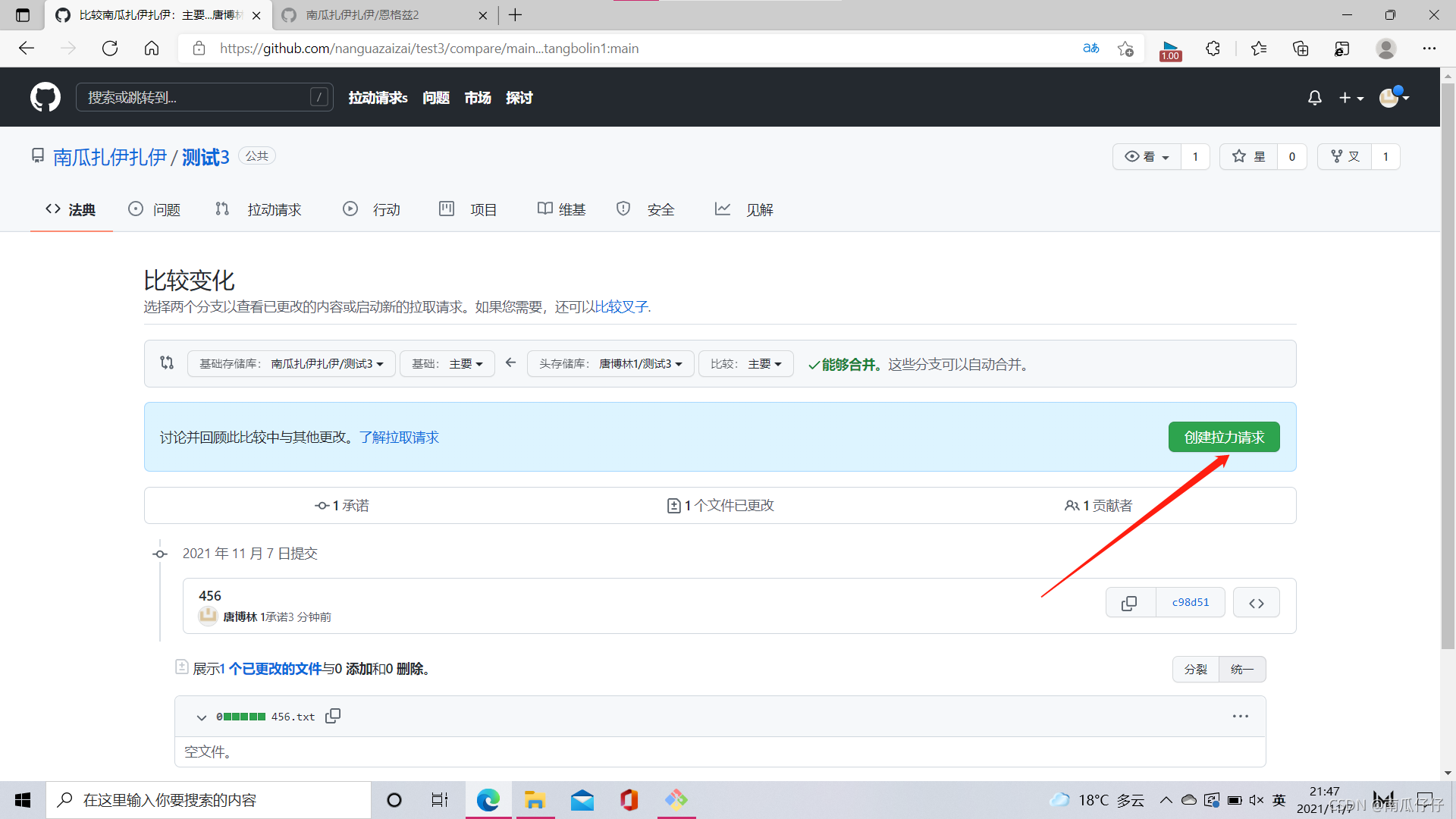
Task: Expand the base repository dropdown
Action: [291, 364]
